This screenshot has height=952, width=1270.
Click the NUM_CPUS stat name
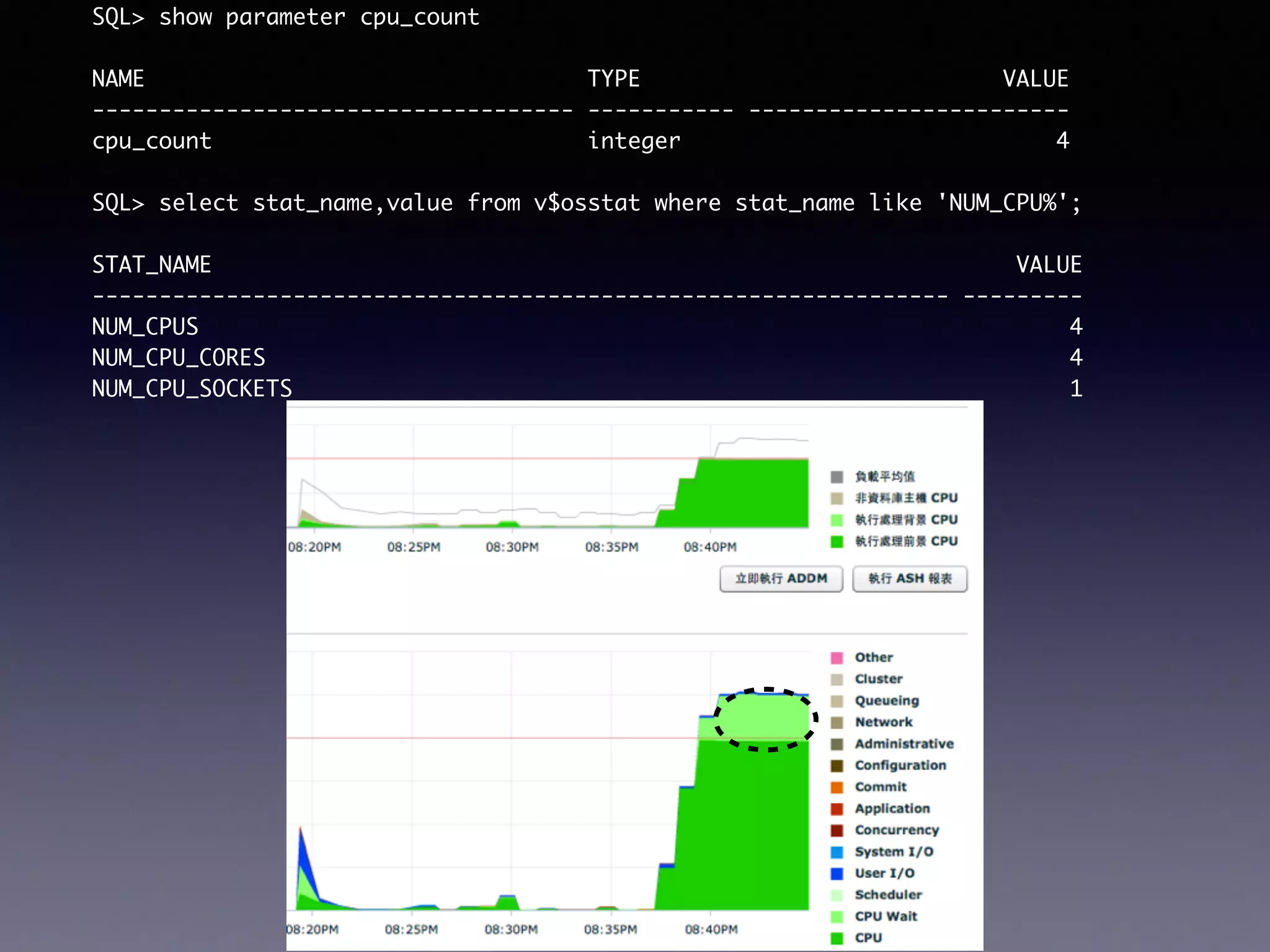click(x=145, y=327)
